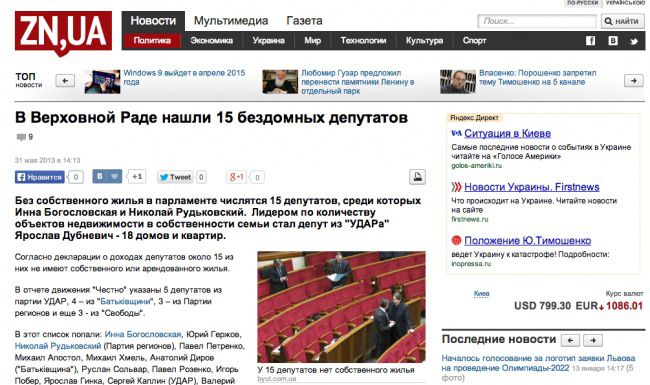Switch to the Мультимедиа tab

tap(231, 21)
